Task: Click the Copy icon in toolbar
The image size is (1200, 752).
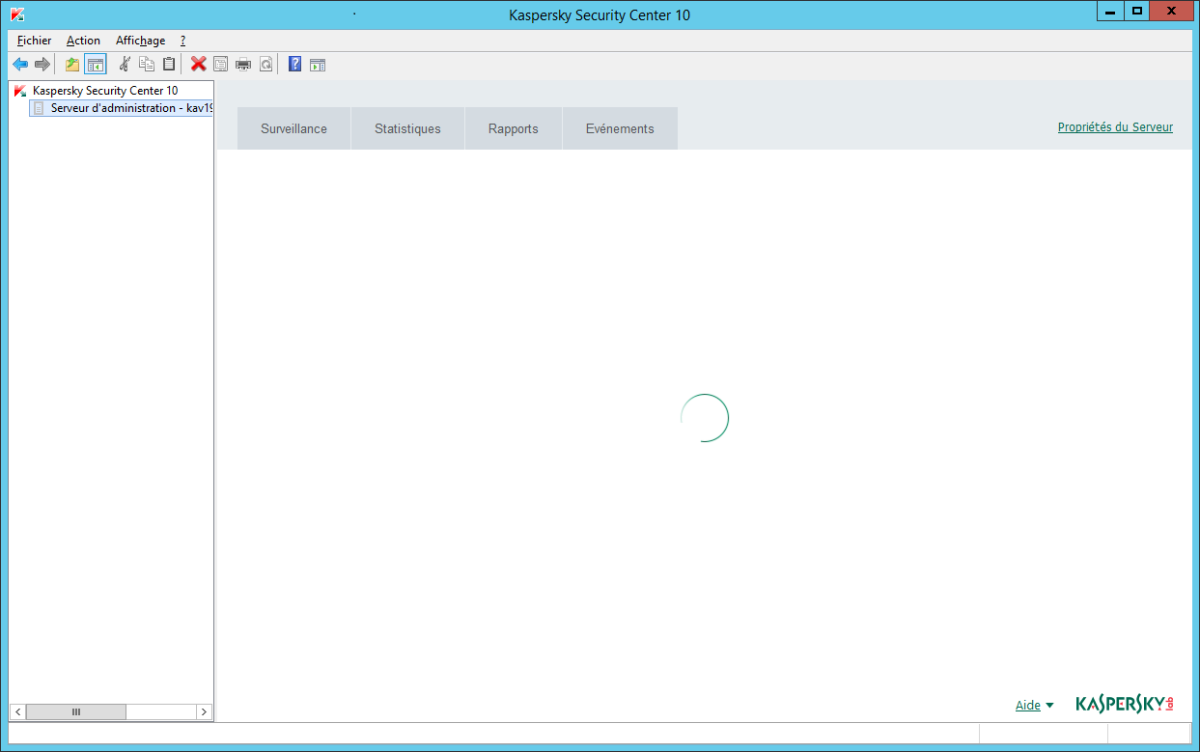Action: tap(147, 65)
